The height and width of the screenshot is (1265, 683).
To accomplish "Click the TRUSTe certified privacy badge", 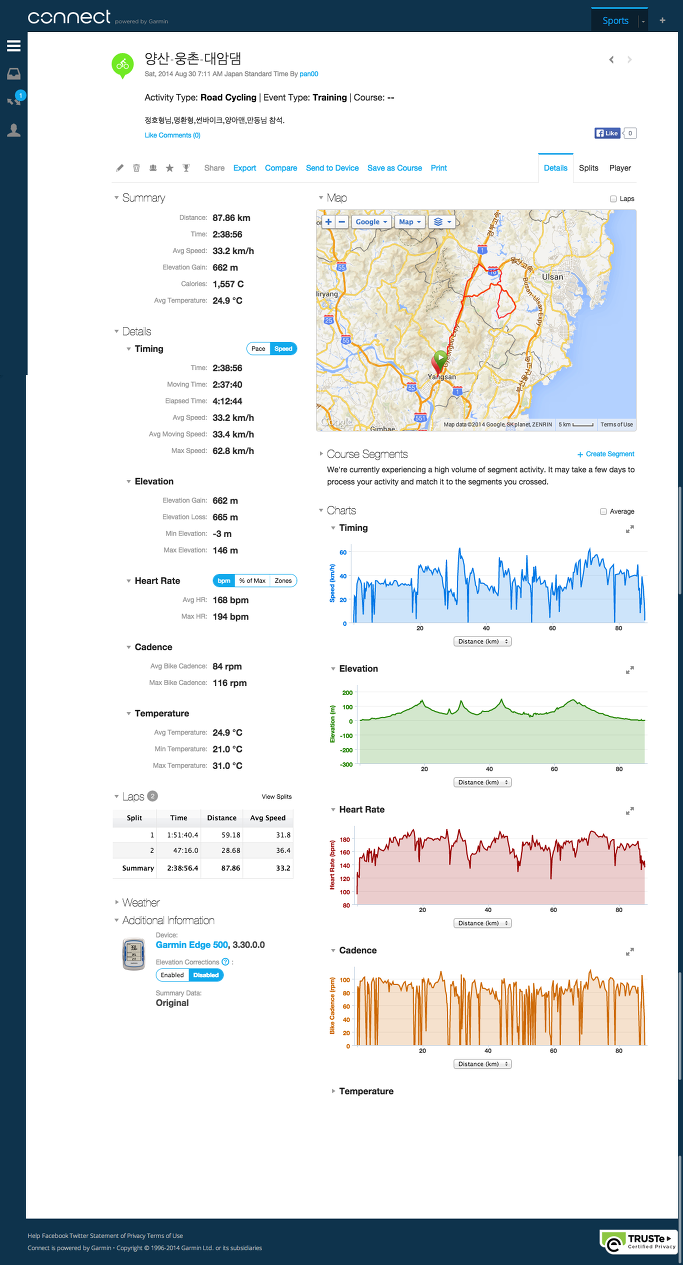I will (638, 1242).
